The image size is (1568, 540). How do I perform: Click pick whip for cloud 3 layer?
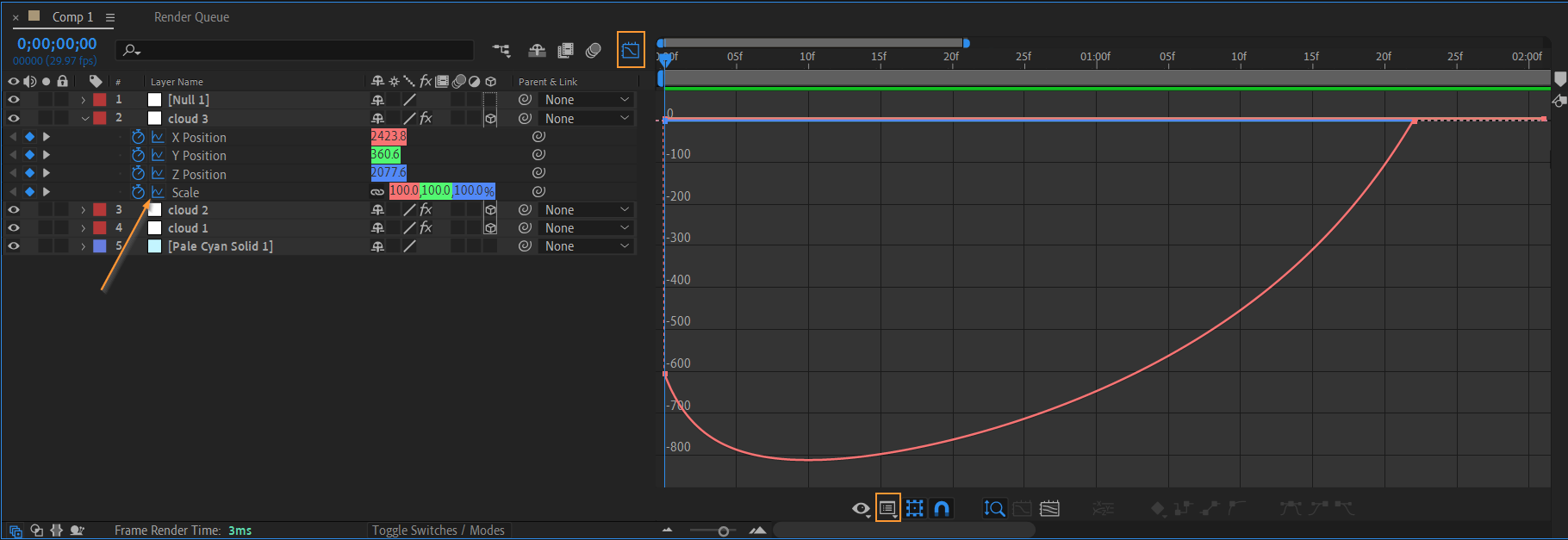[x=525, y=118]
